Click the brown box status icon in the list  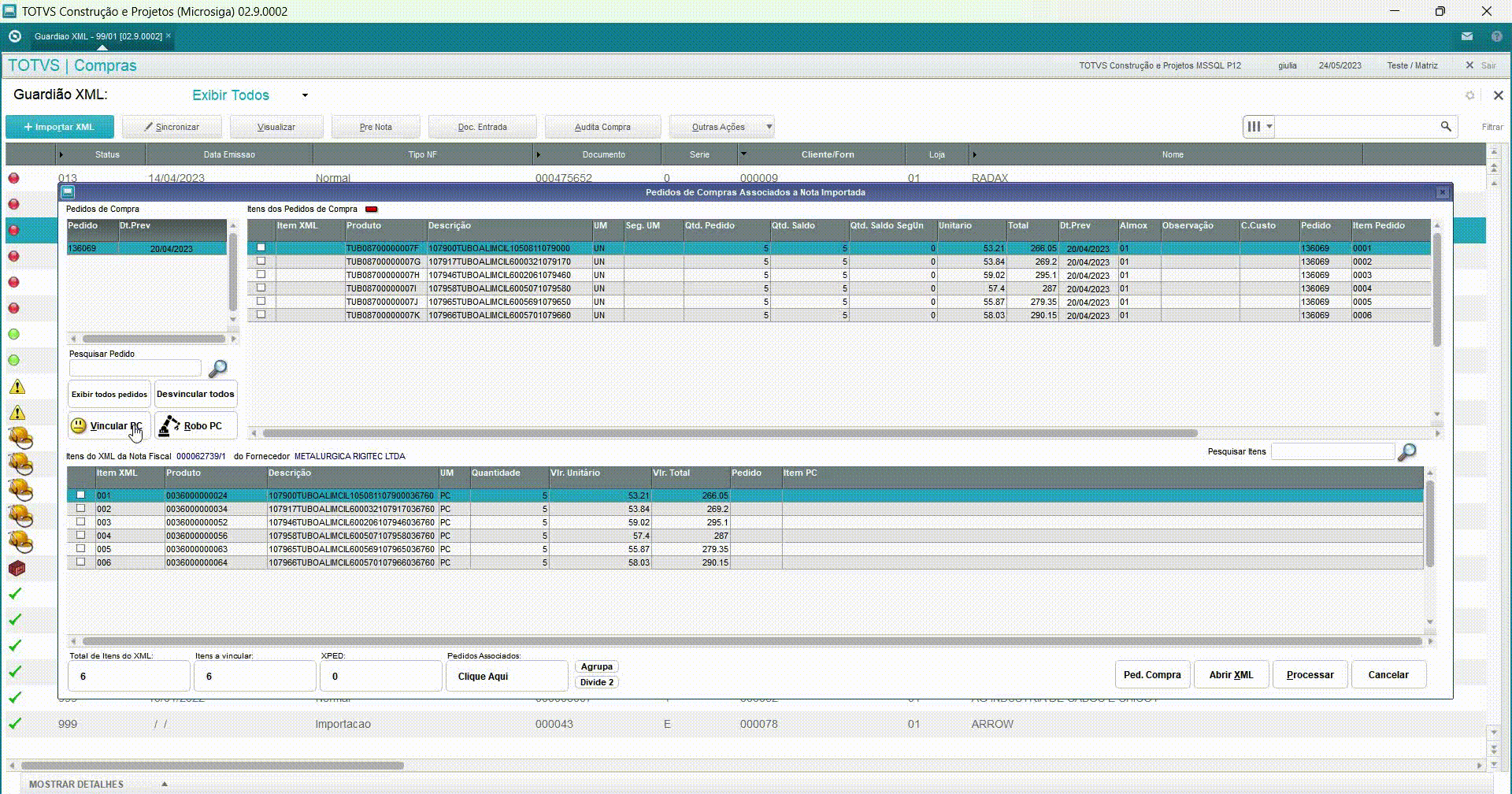(x=17, y=568)
